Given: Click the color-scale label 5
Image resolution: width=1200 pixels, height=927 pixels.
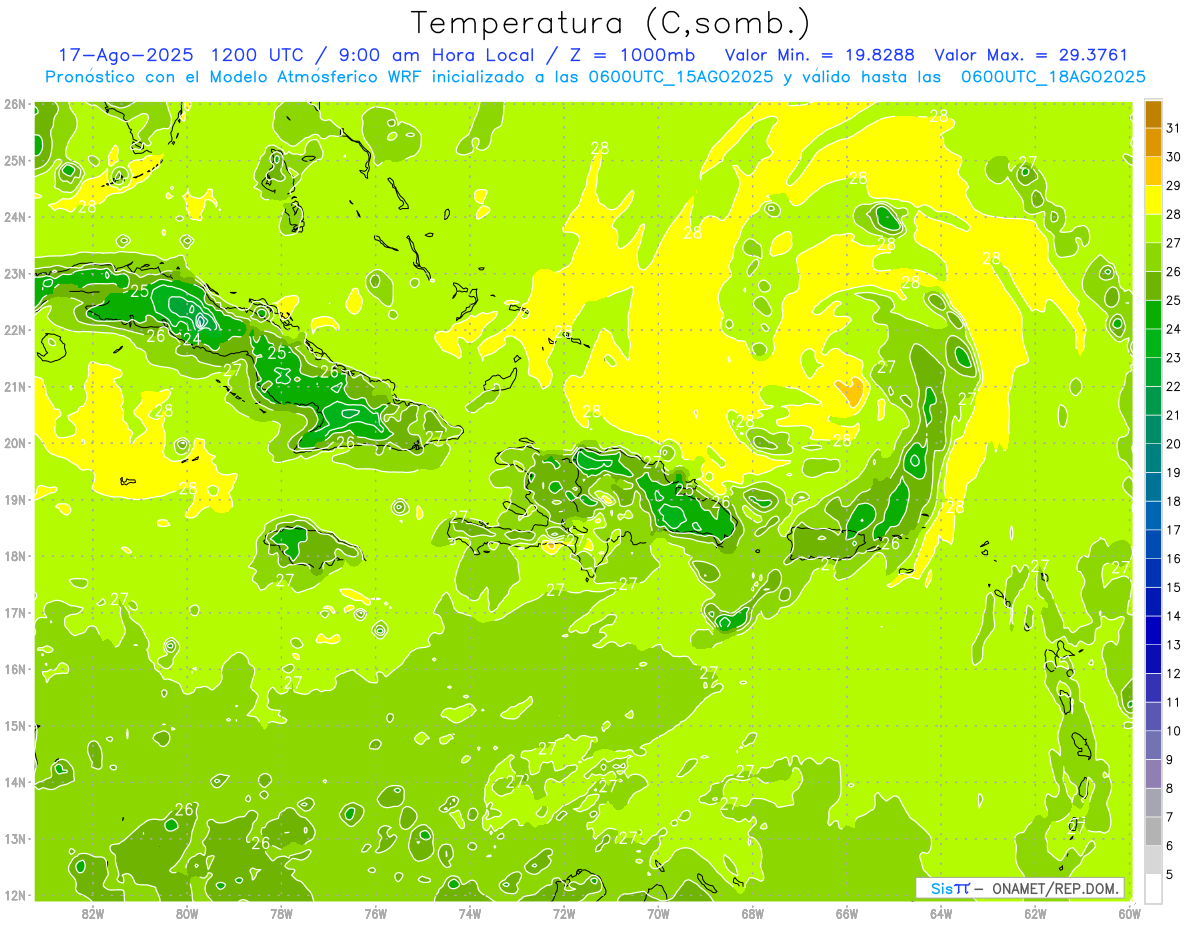Looking at the screenshot, I should click(1170, 874).
